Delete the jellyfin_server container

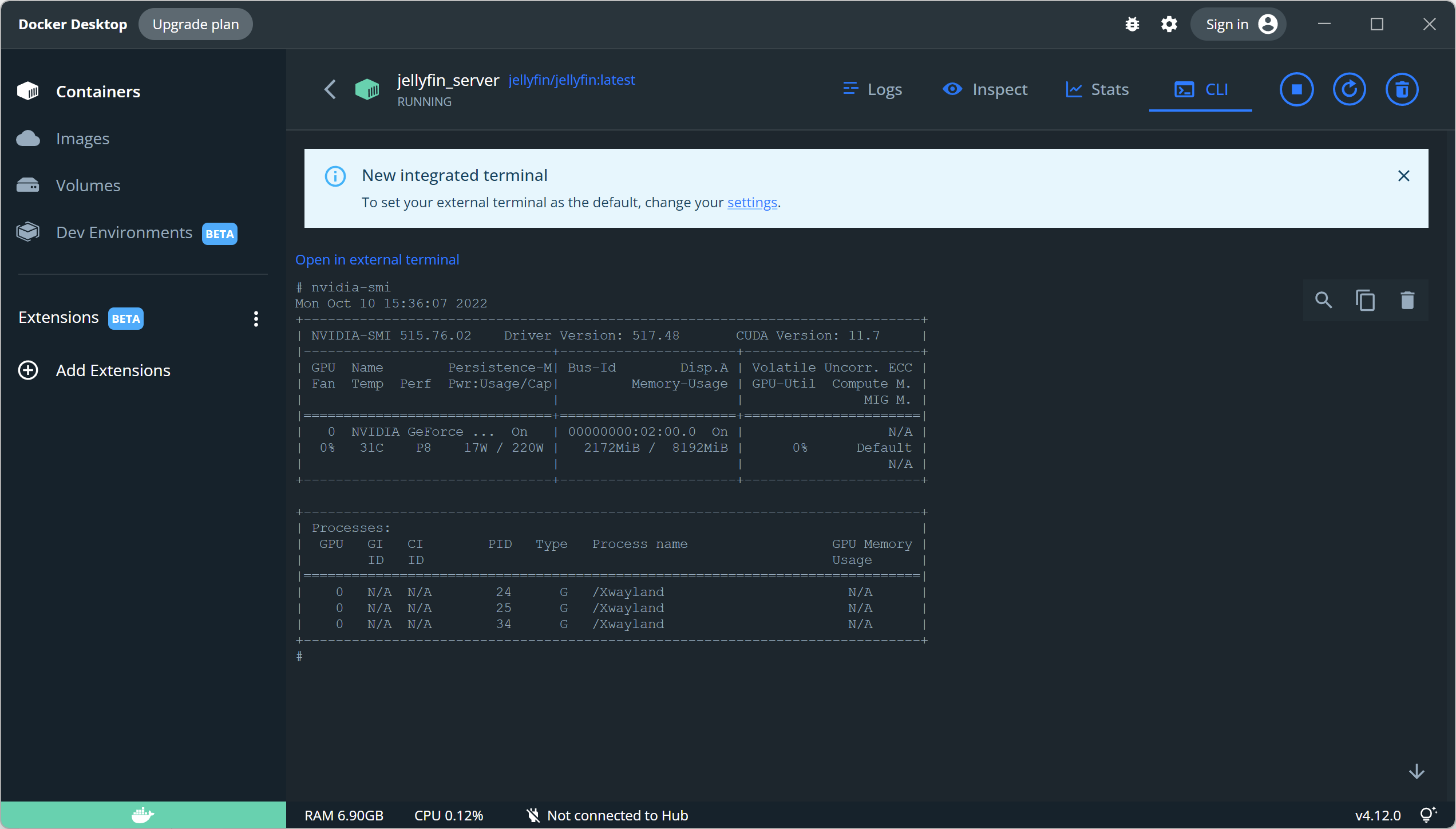pos(1402,89)
